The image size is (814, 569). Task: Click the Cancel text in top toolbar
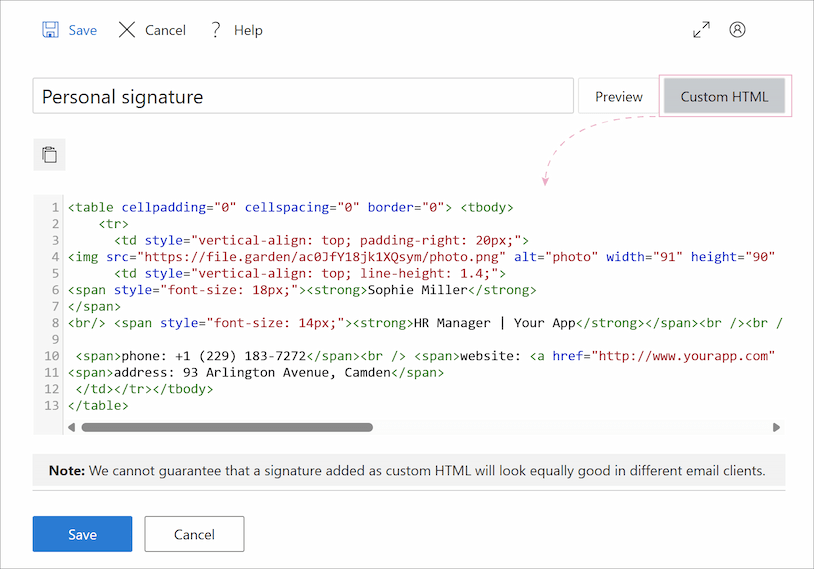coord(165,30)
